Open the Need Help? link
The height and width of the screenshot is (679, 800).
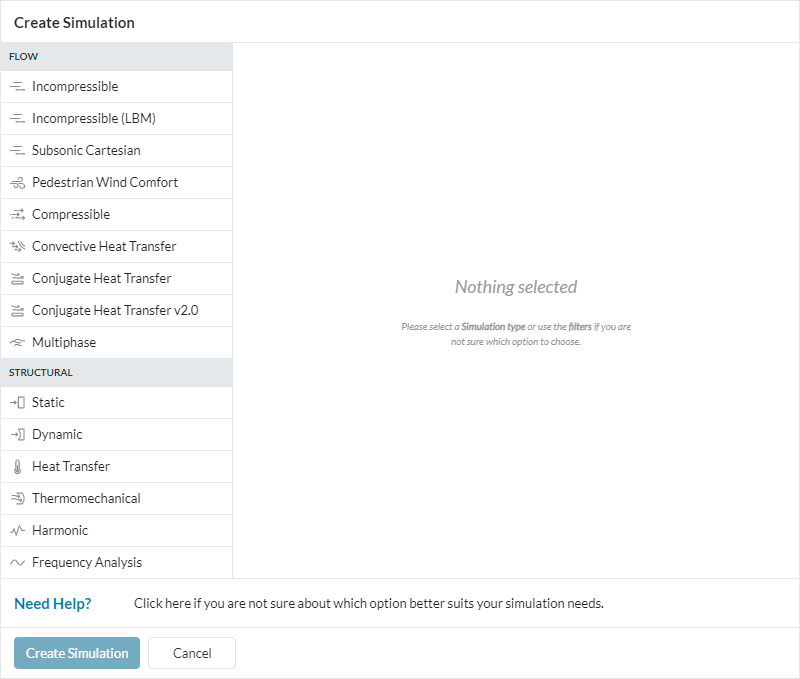click(53, 604)
